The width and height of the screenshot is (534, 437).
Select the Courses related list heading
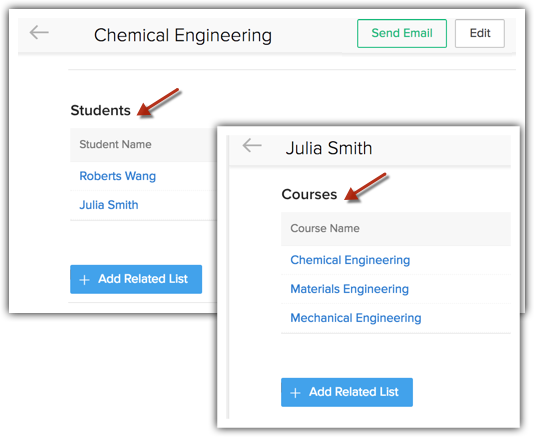coord(309,194)
